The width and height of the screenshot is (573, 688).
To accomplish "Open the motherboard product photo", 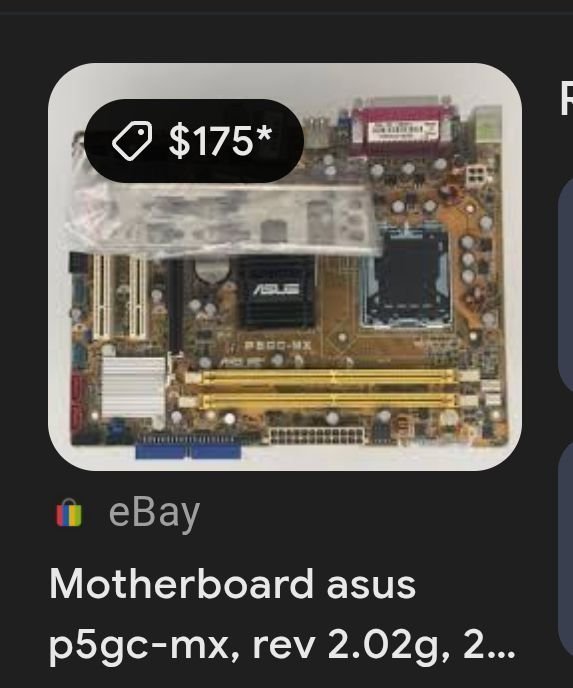I will click(285, 267).
